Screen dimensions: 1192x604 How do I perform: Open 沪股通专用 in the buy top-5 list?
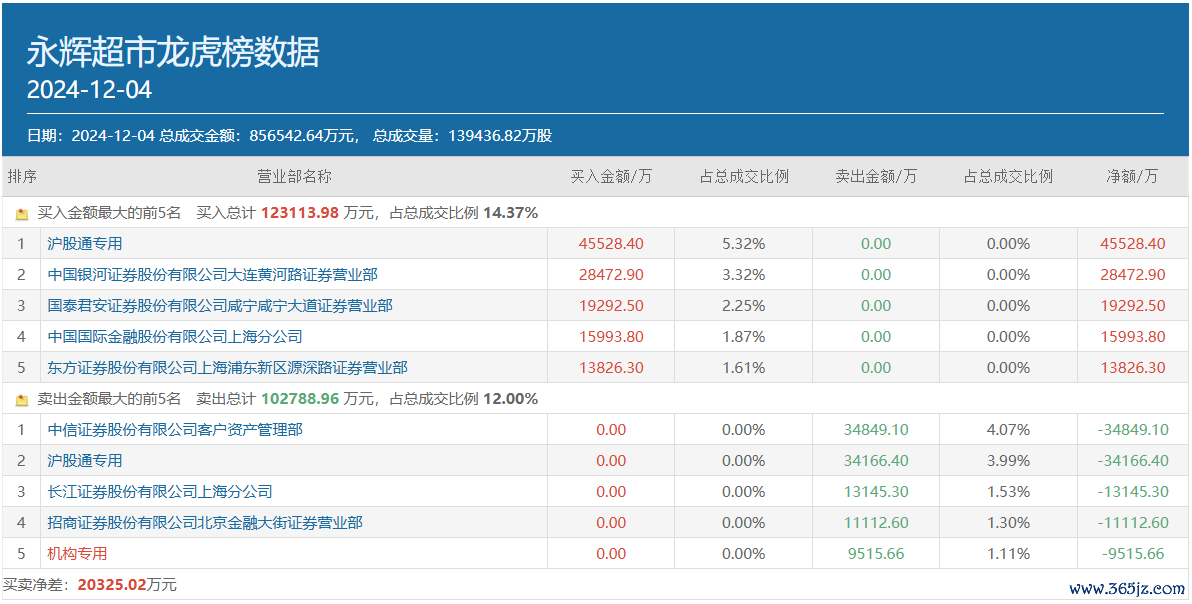click(84, 244)
